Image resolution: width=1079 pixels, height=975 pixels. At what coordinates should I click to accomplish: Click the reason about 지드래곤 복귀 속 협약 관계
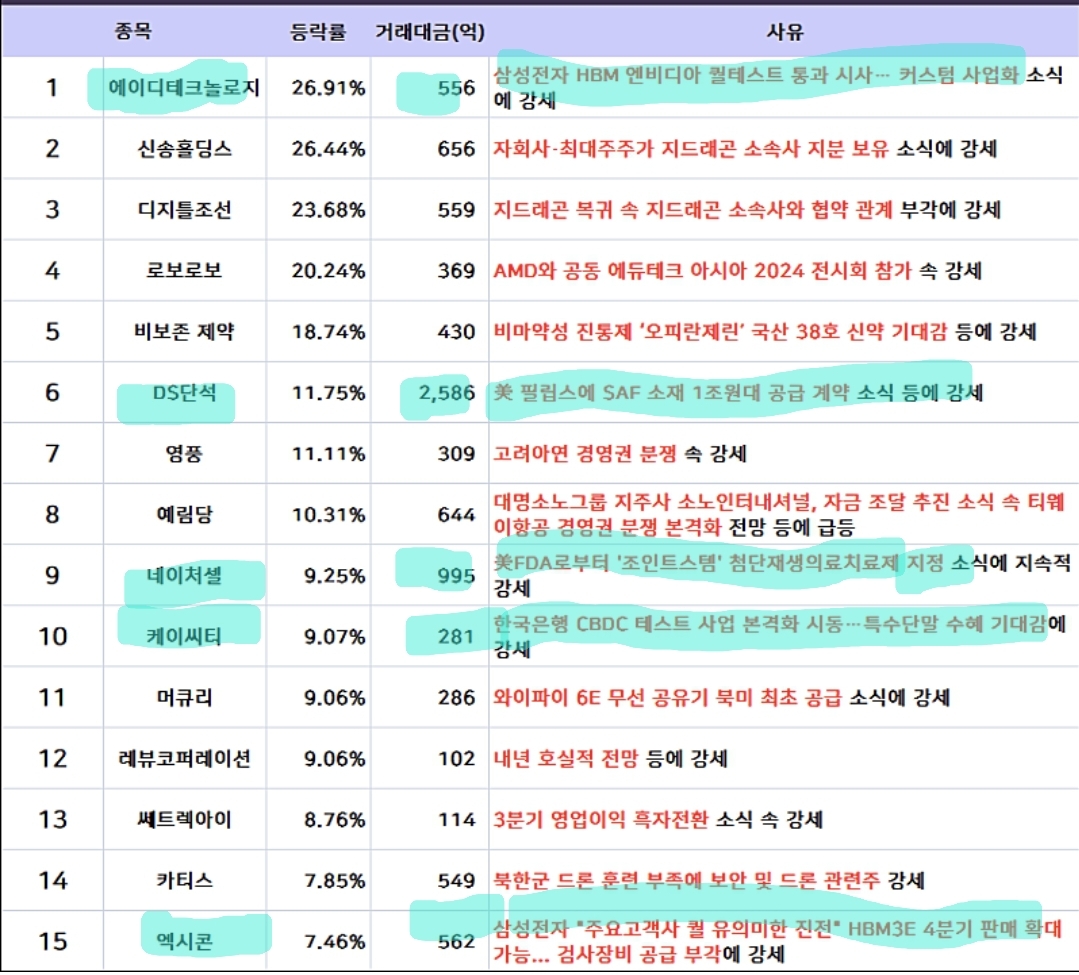[x=747, y=210]
